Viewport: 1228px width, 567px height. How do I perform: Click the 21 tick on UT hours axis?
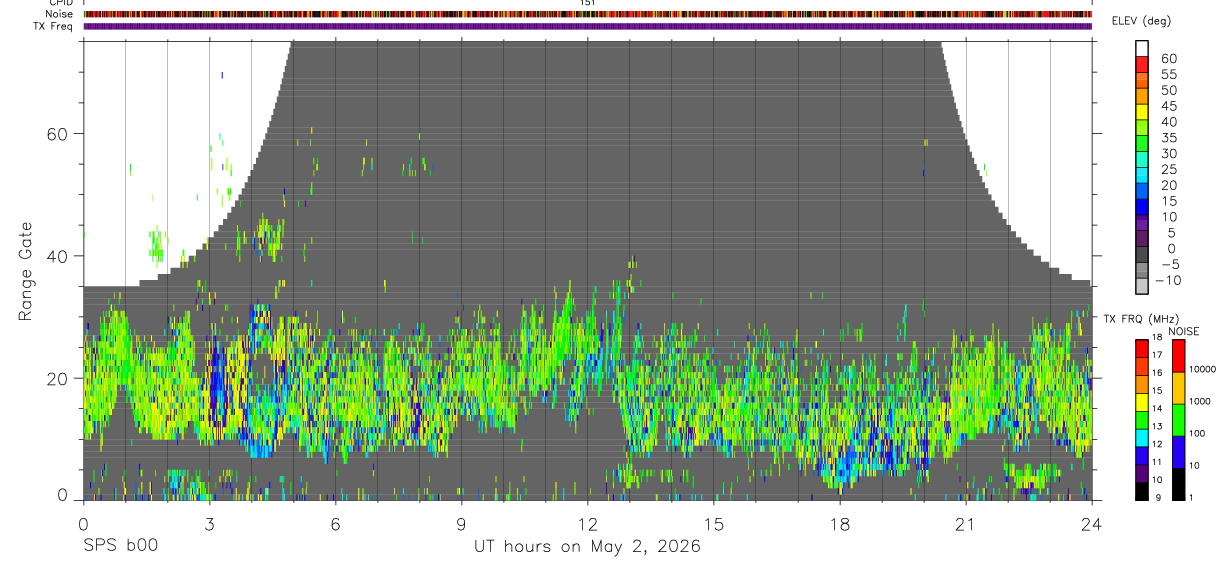pos(966,524)
